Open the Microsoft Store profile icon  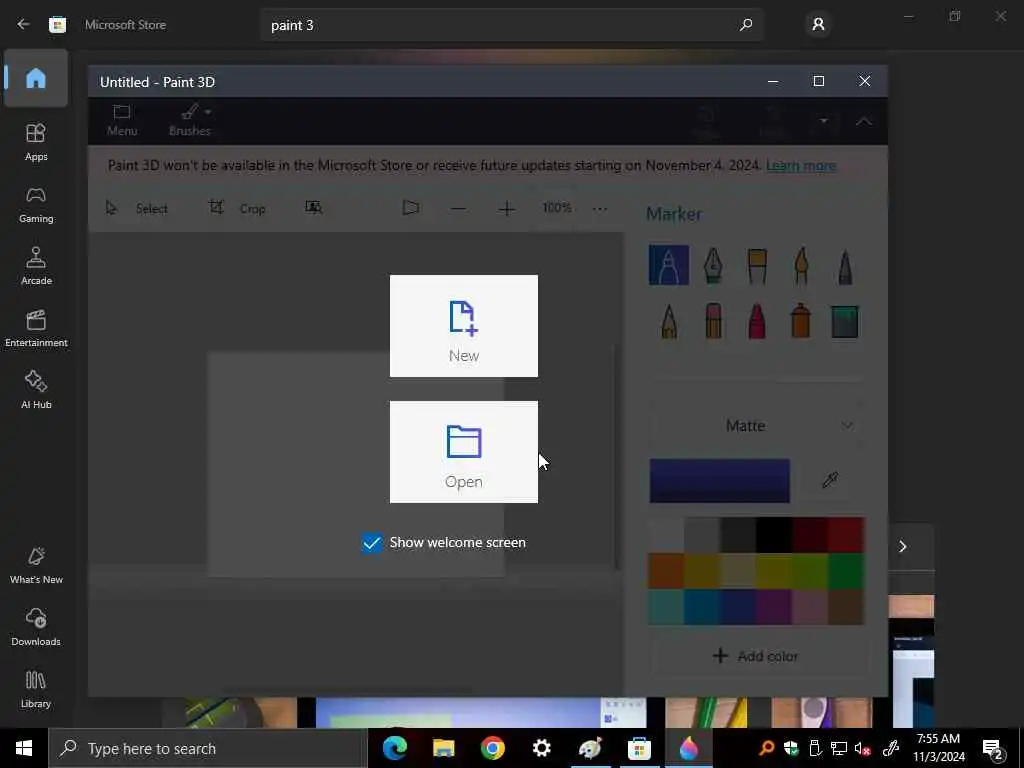[x=818, y=25]
